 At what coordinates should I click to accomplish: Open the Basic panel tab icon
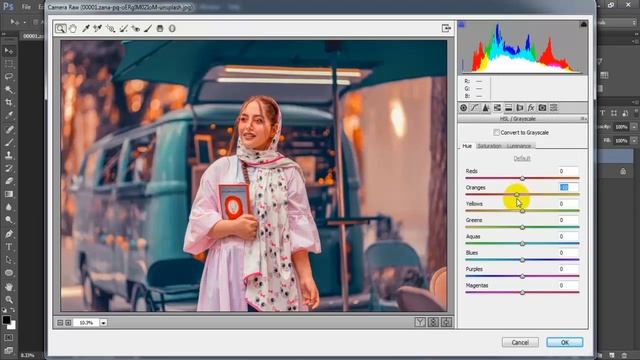click(x=463, y=108)
